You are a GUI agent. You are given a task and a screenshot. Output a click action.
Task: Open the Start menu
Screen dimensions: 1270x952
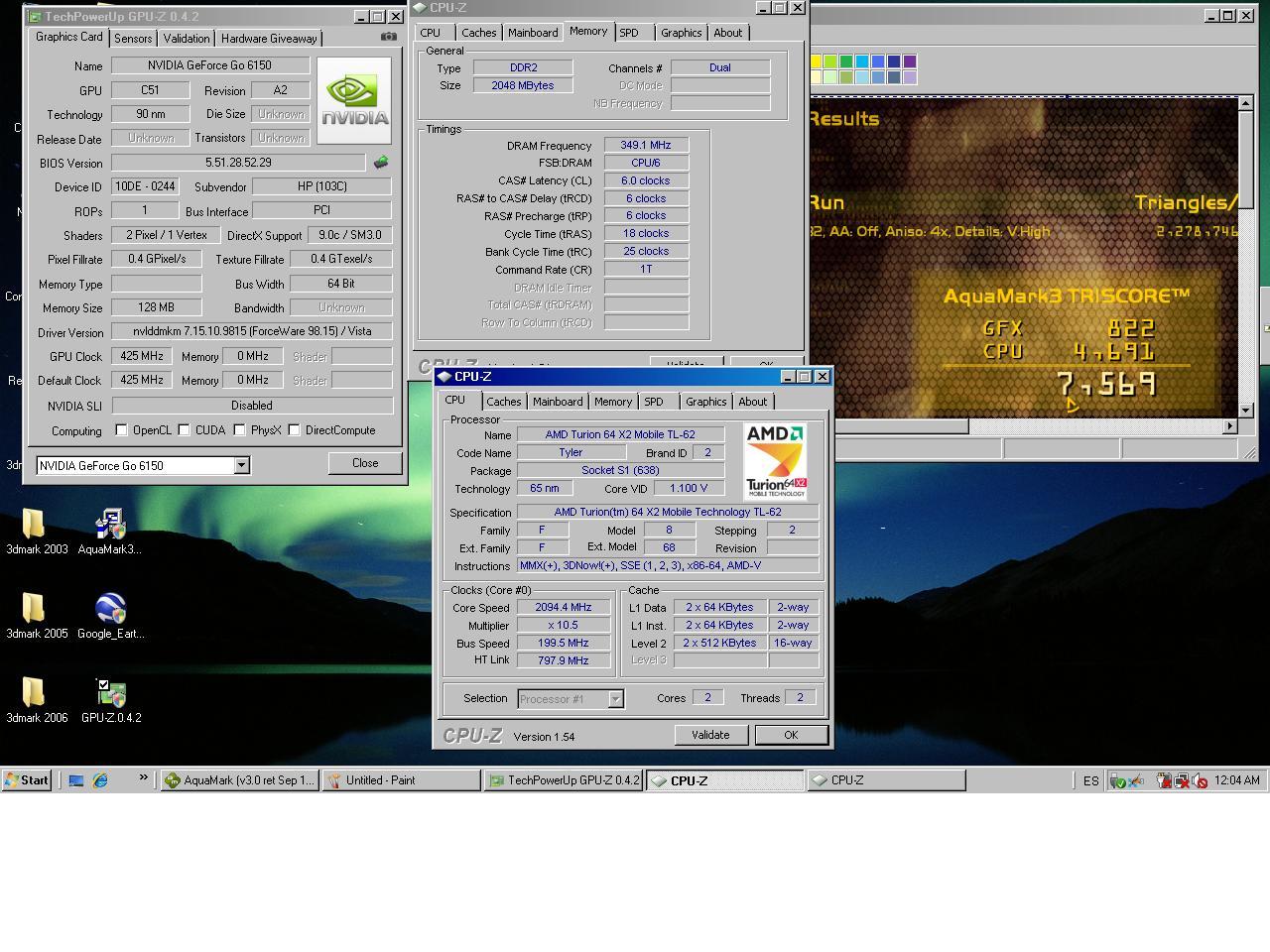click(27, 780)
